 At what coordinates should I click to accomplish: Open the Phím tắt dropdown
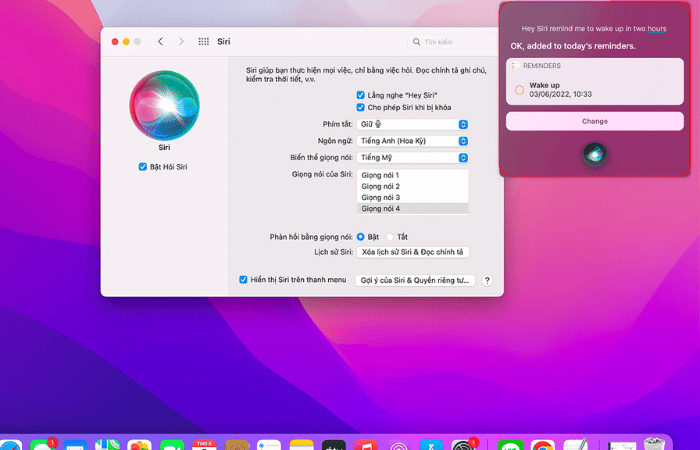click(412, 125)
